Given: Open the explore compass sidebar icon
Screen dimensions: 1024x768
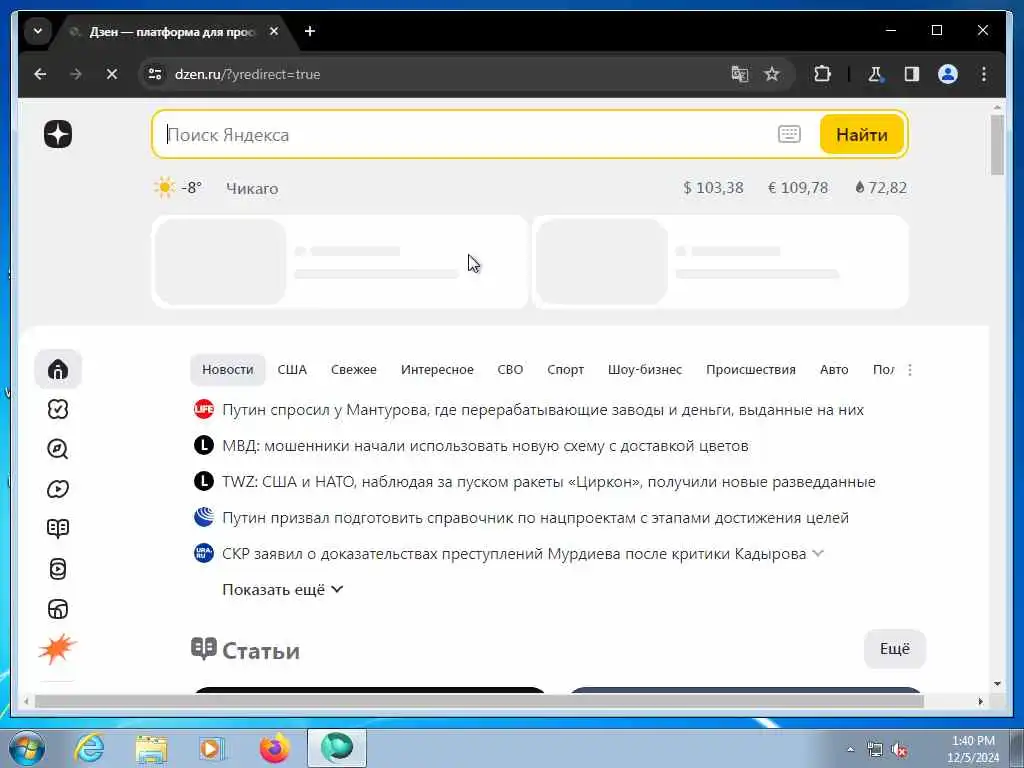Looking at the screenshot, I should point(58,449).
